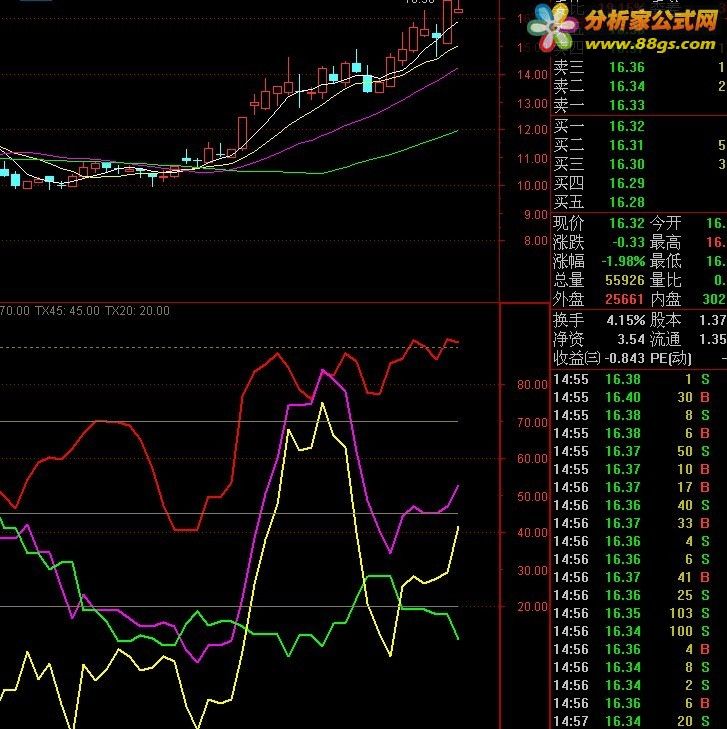Select the 买三 bid row at 16.30

640,164
